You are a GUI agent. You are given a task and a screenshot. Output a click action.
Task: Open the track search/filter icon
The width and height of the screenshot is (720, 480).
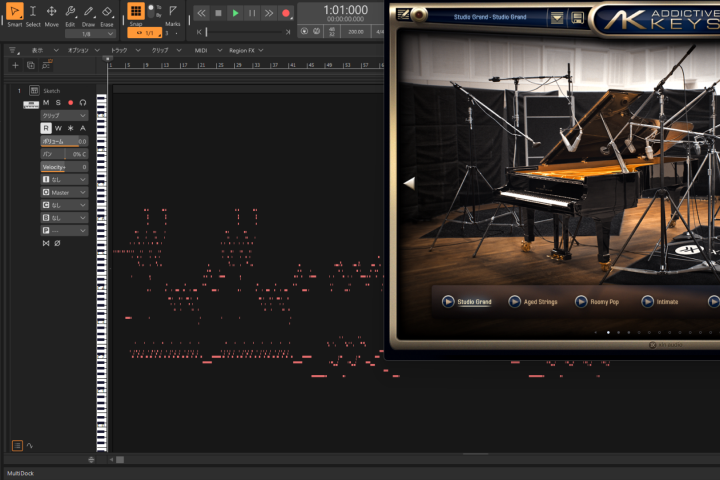[x=46, y=65]
